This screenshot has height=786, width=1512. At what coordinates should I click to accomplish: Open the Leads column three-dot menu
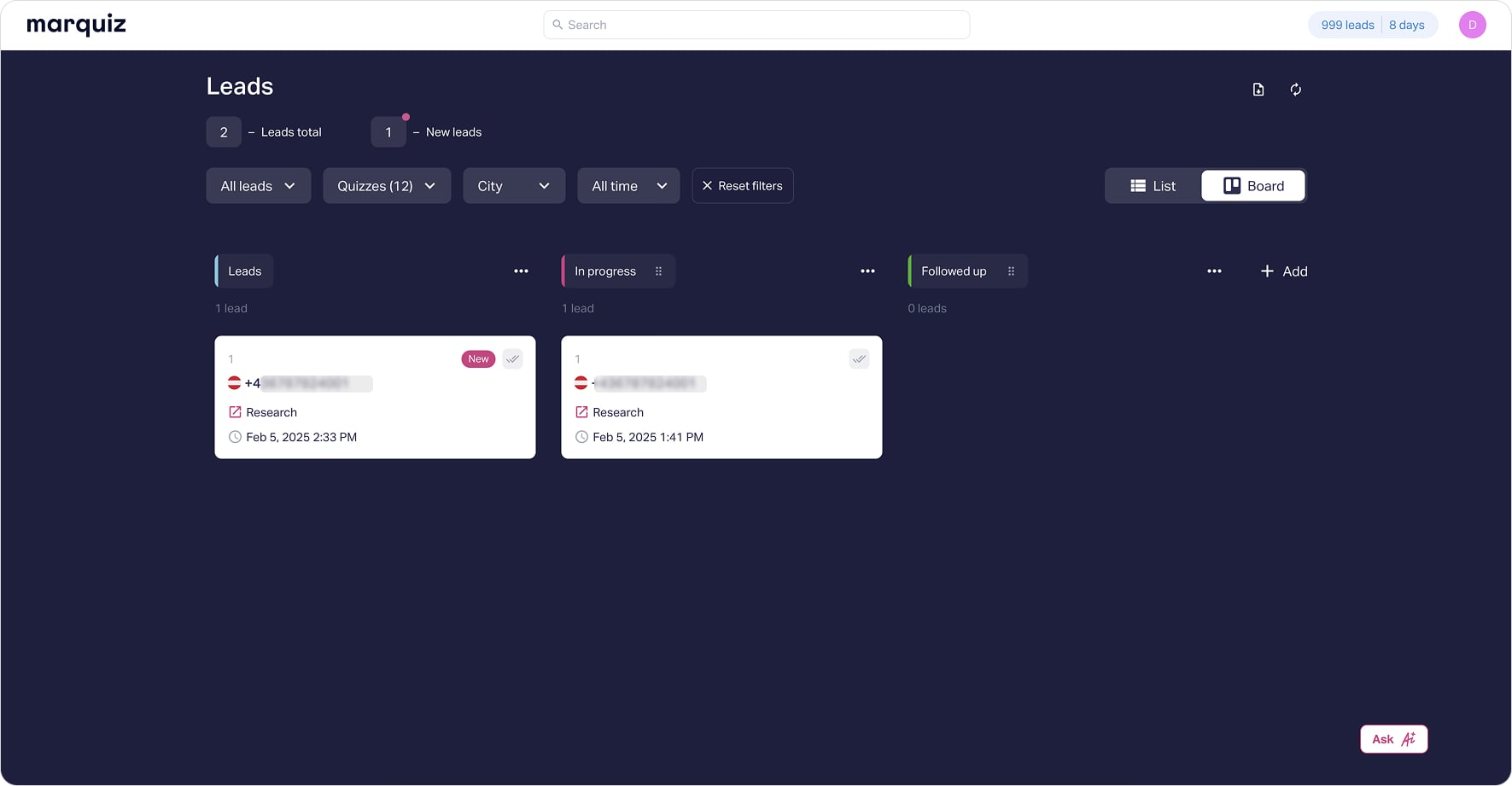521,271
